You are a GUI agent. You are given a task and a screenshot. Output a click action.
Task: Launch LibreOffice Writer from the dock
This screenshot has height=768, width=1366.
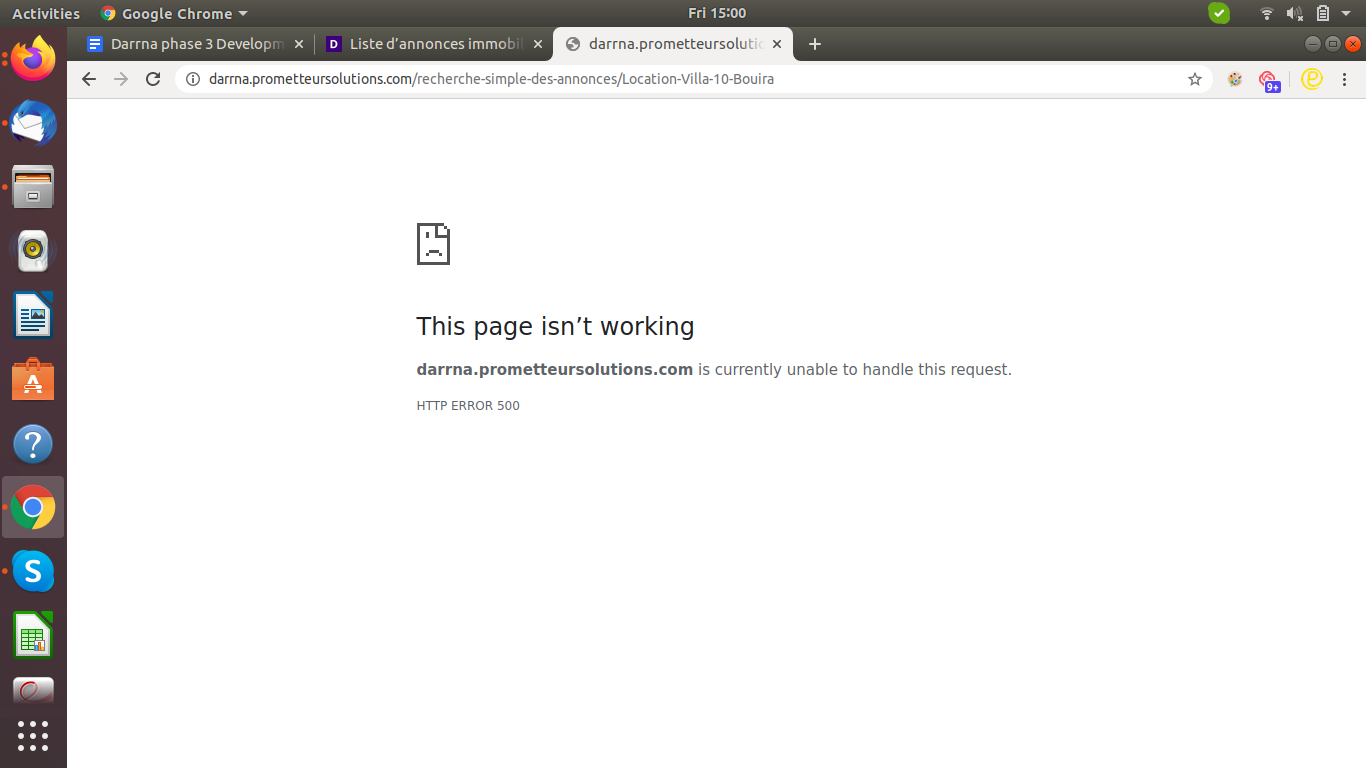click(x=33, y=315)
